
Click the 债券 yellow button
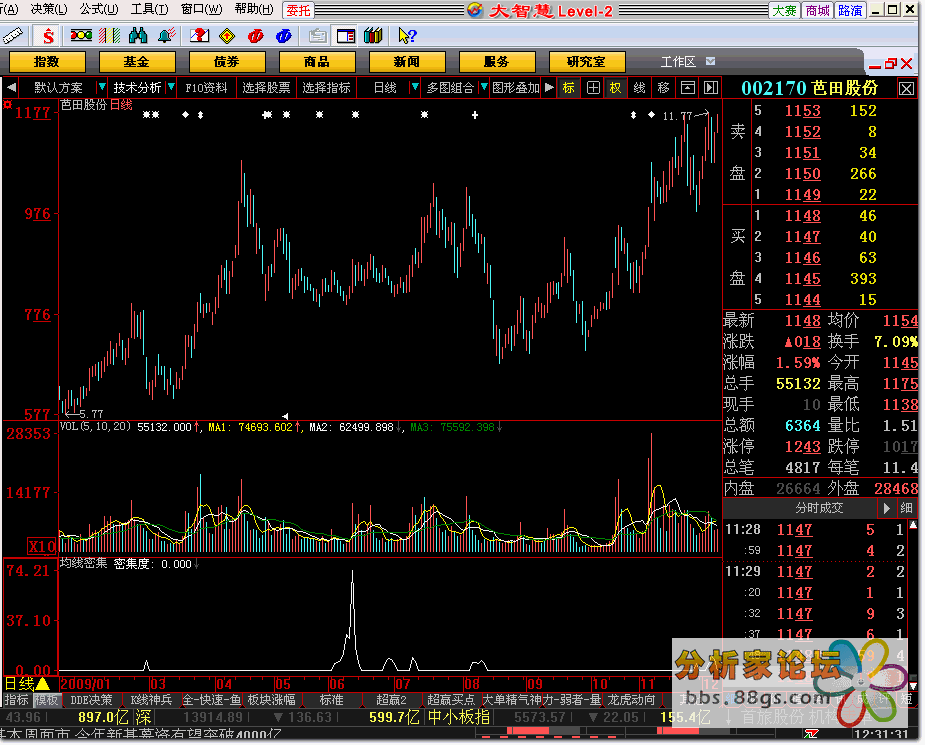pos(227,62)
